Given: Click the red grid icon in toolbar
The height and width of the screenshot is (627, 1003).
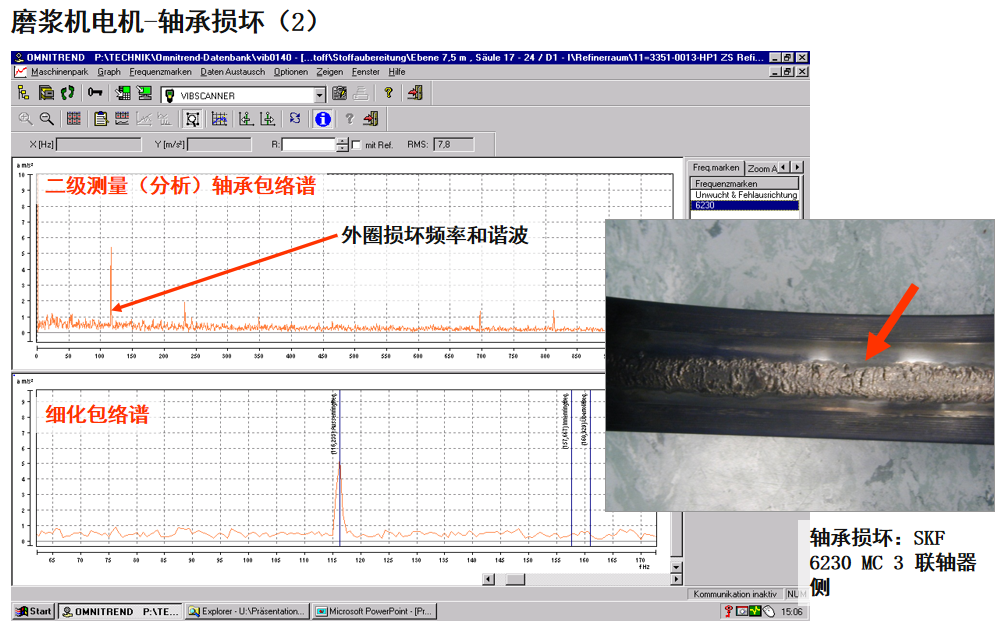Looking at the screenshot, I should click(x=73, y=119).
